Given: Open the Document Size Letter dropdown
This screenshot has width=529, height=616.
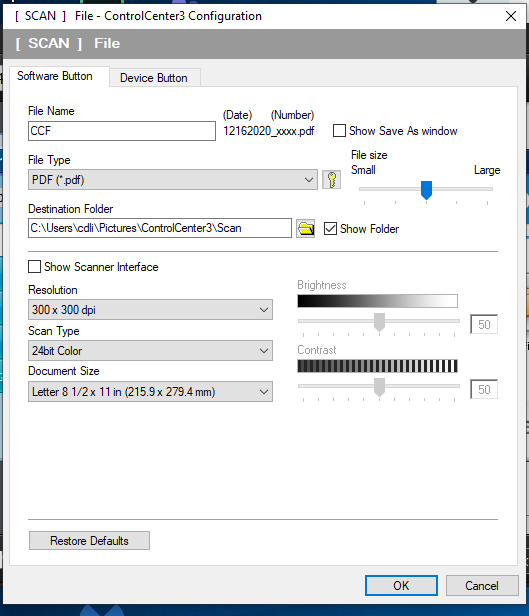Looking at the screenshot, I should tap(150, 392).
